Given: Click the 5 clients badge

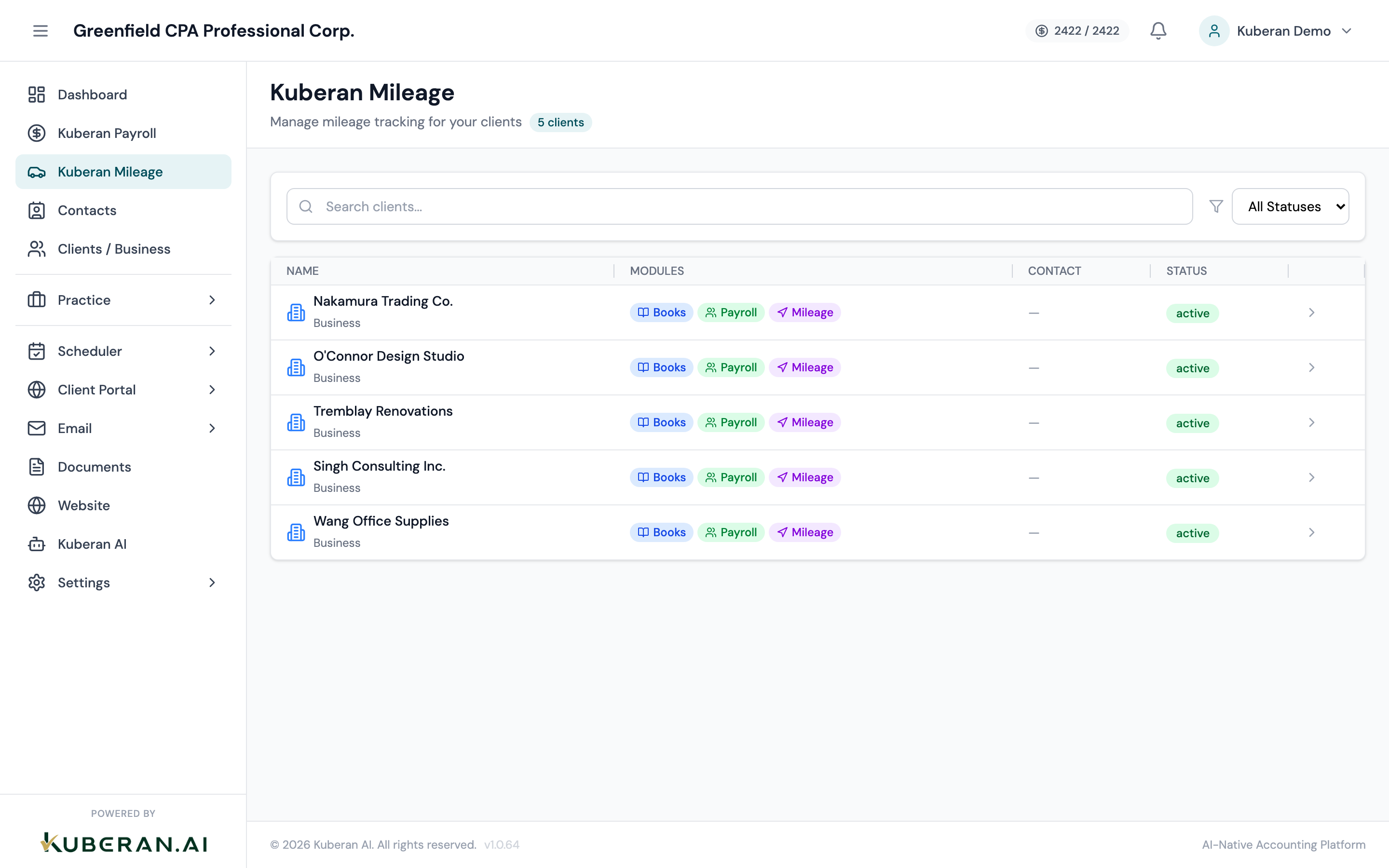Looking at the screenshot, I should 560,122.
